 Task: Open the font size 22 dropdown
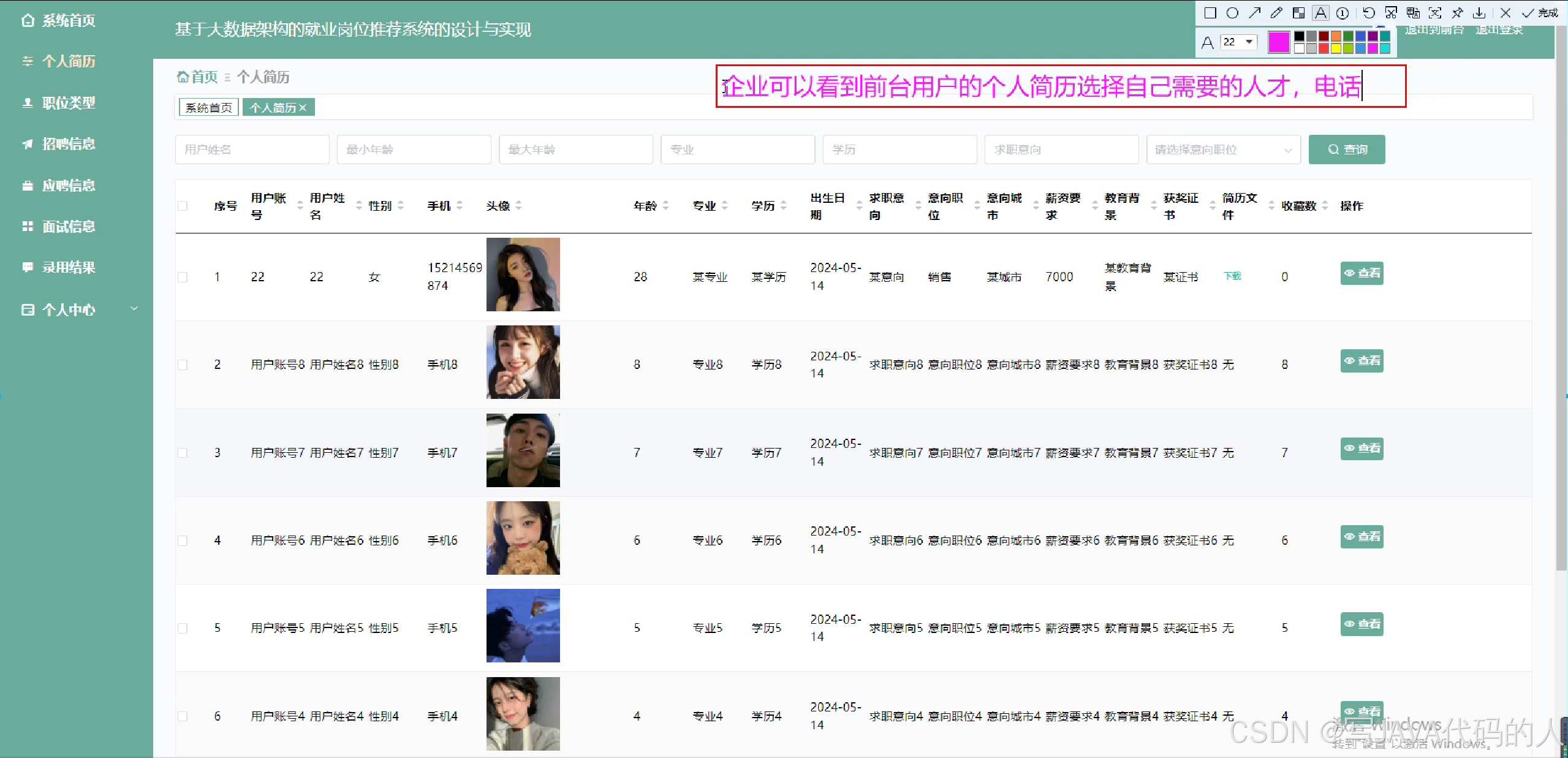[1239, 42]
